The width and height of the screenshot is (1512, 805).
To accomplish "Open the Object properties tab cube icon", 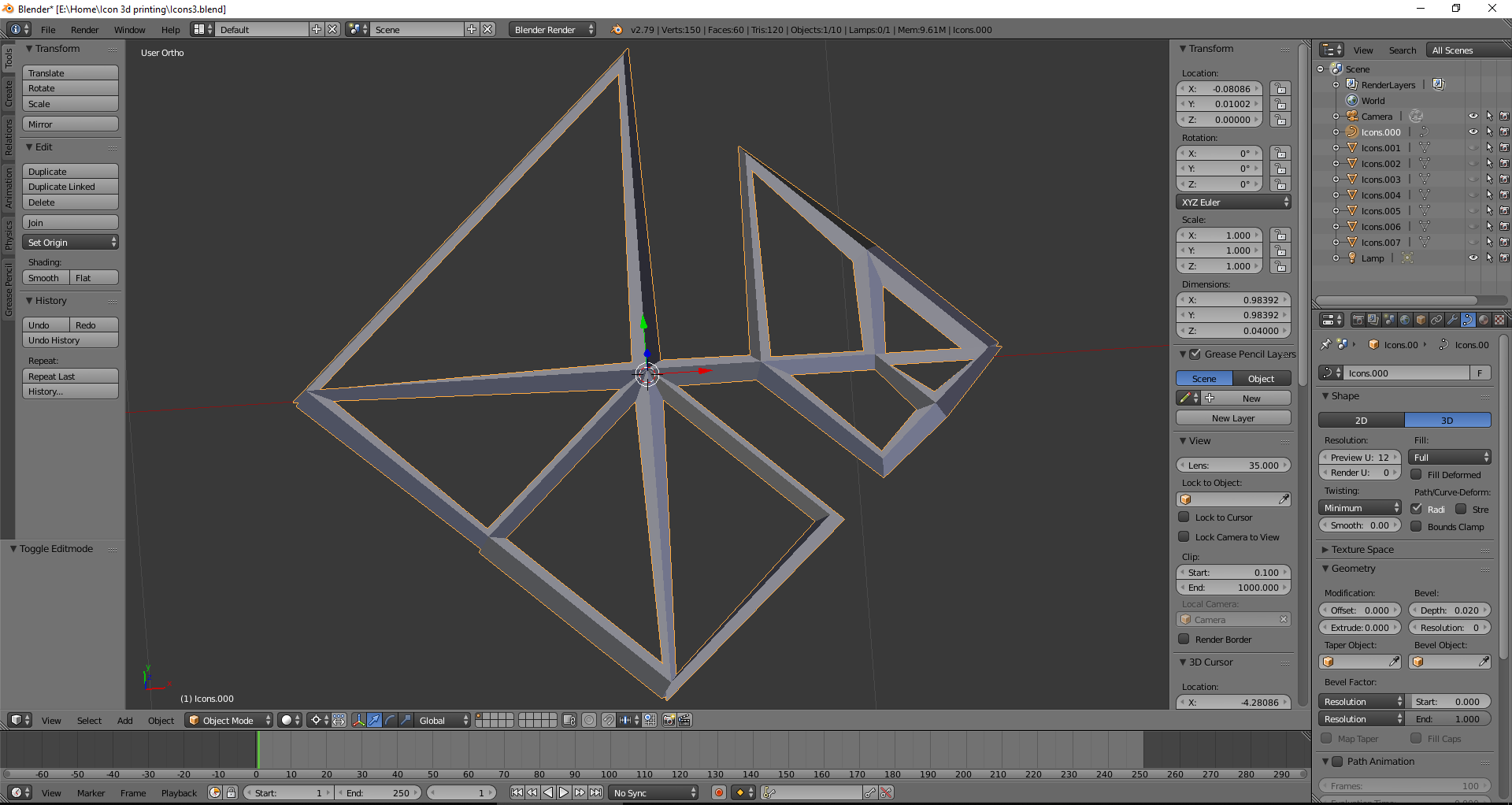I will (1421, 320).
